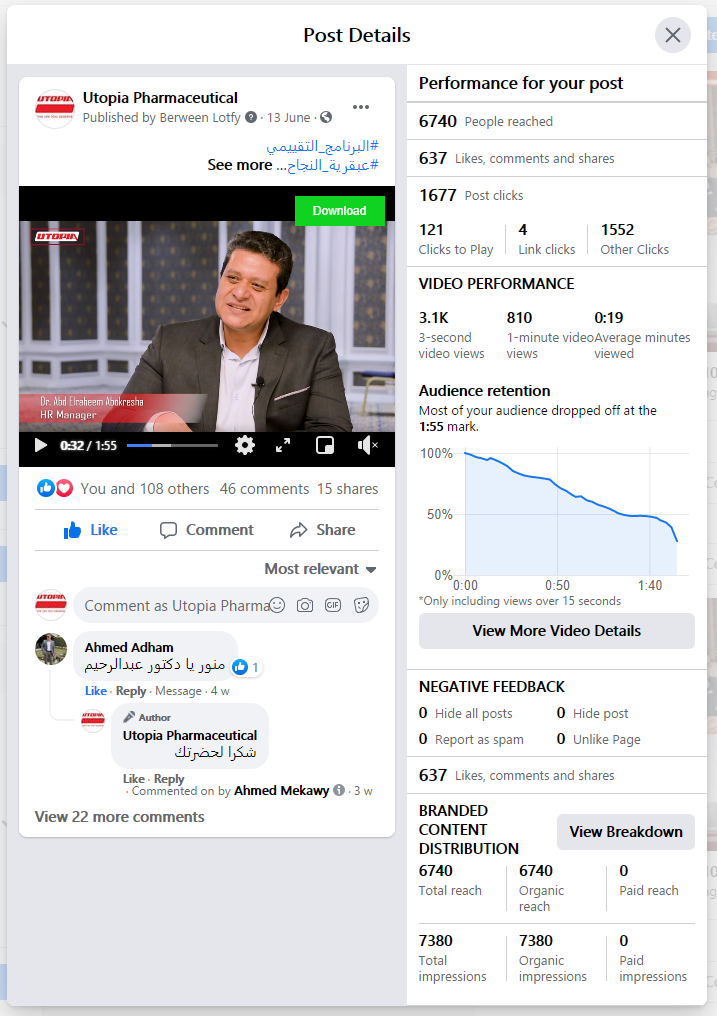Screen dimensions: 717x1016
Task: Click the green Download button
Action: click(339, 211)
